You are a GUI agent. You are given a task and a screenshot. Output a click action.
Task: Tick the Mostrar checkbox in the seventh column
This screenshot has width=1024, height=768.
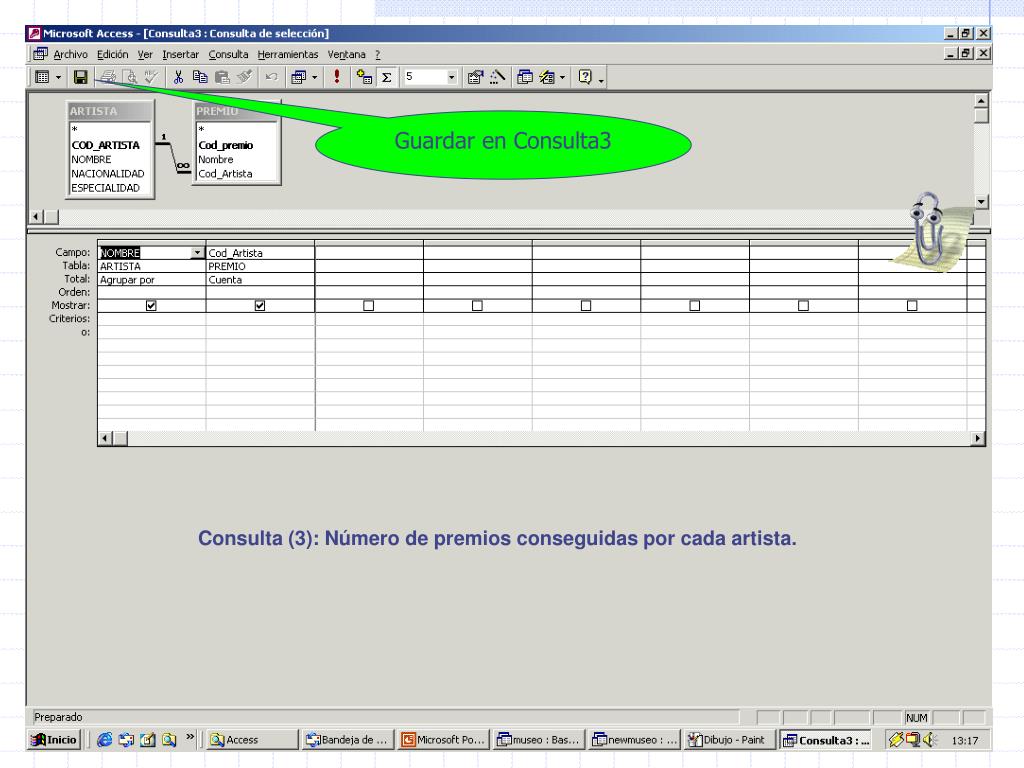(x=803, y=305)
